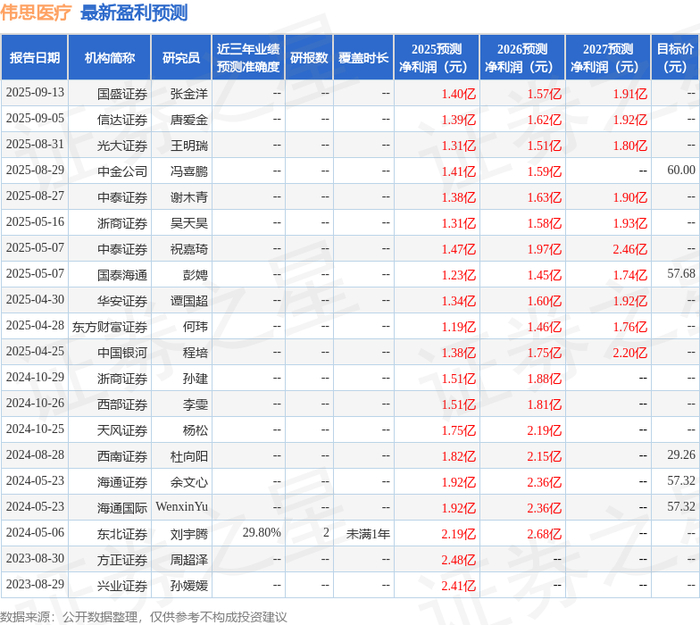Screen dimensions: 700x625
Task: Select analyst 张金洋
Action: tap(189, 94)
